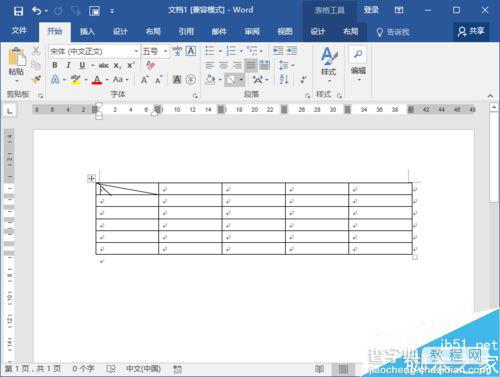Toggle the Justify alignment button

pyautogui.click(x=251, y=65)
